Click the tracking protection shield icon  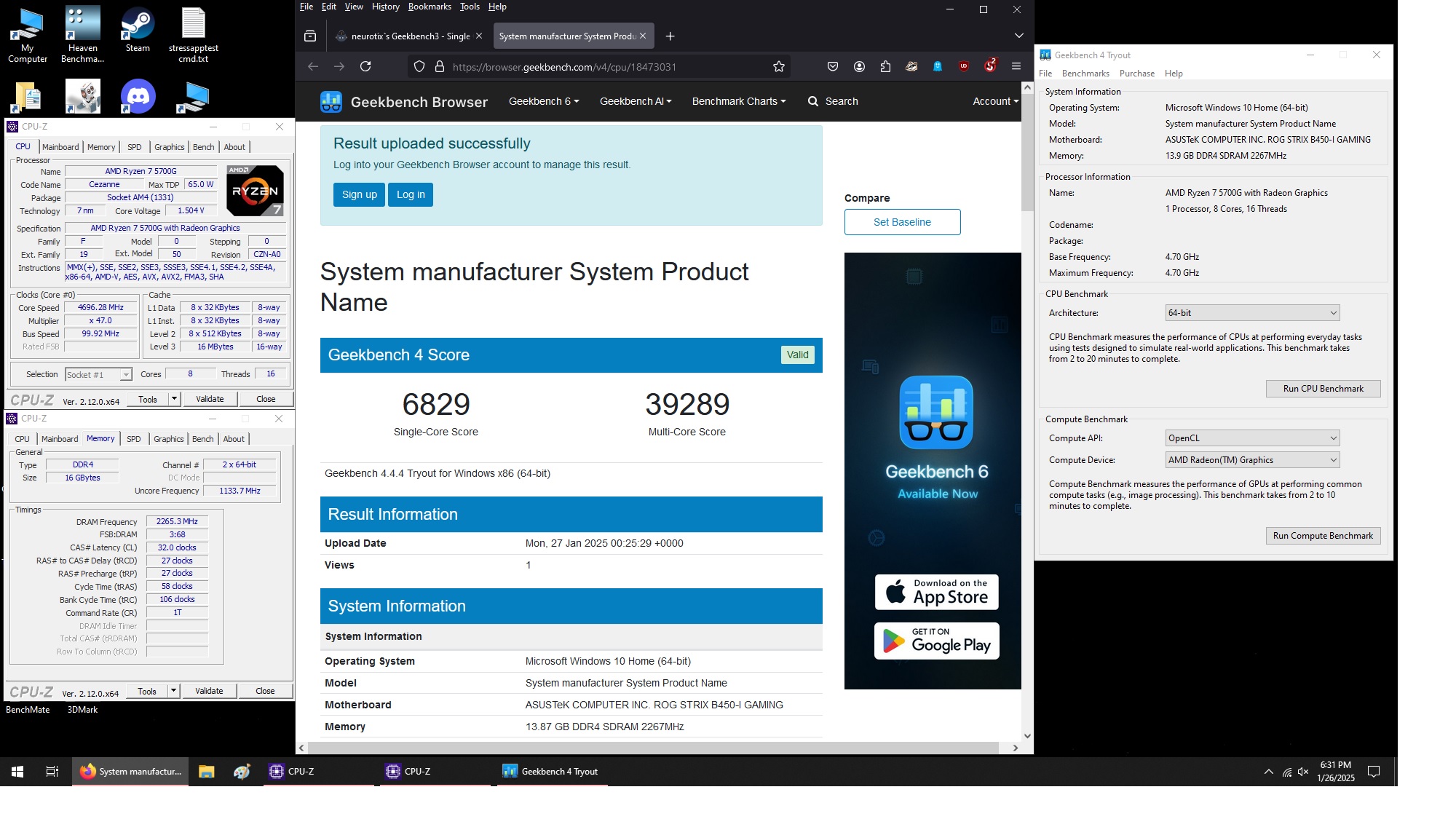point(419,66)
